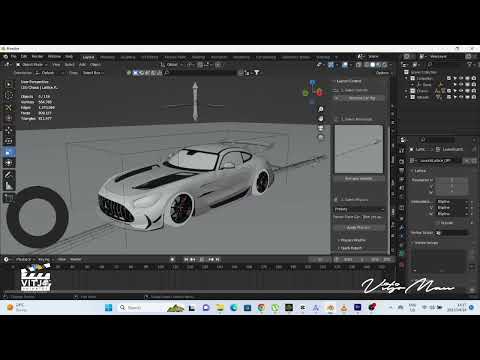Open the Window menu
This screenshot has height=360, width=480.
pos(54,56)
